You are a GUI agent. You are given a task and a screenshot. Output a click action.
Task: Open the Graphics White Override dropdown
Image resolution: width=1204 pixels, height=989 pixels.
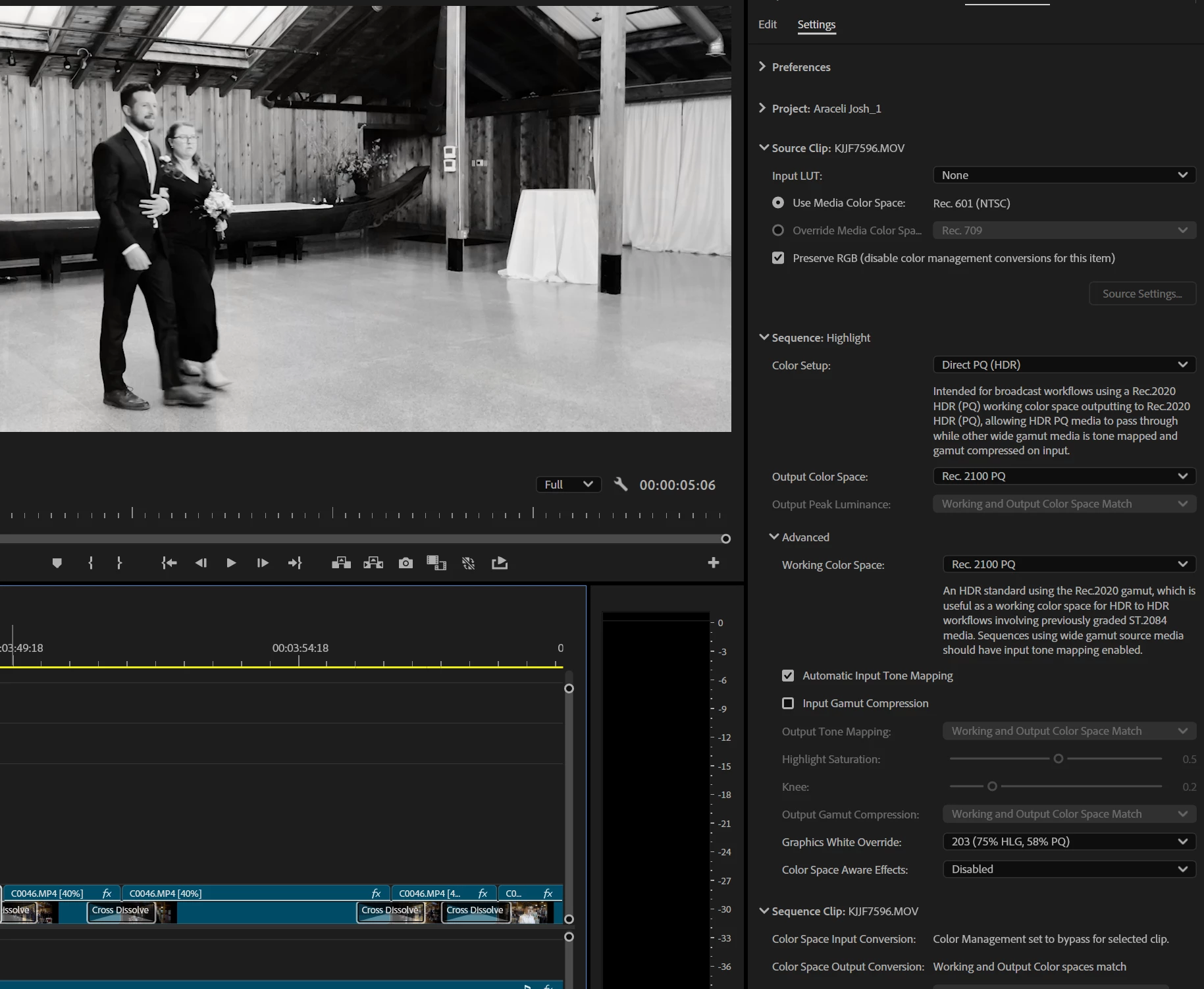tap(1069, 842)
